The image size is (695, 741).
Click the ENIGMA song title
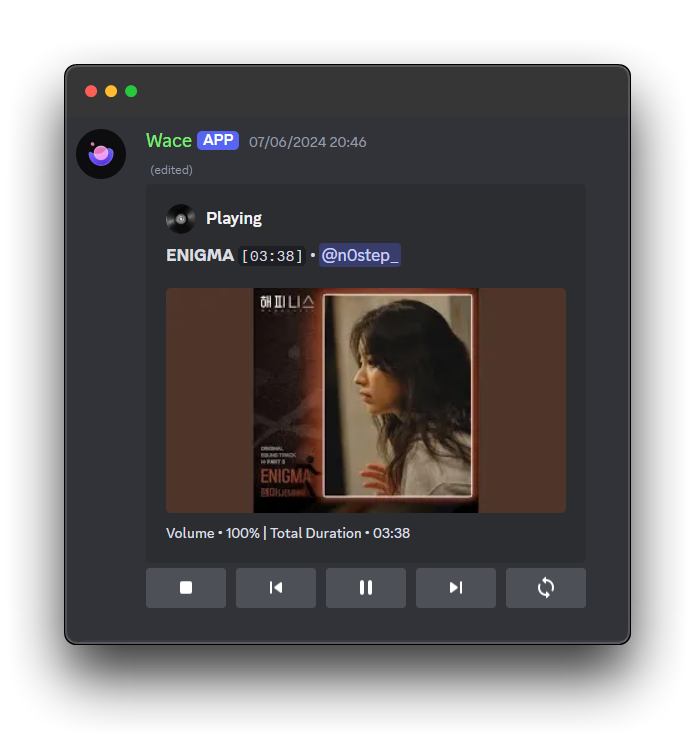(x=200, y=255)
